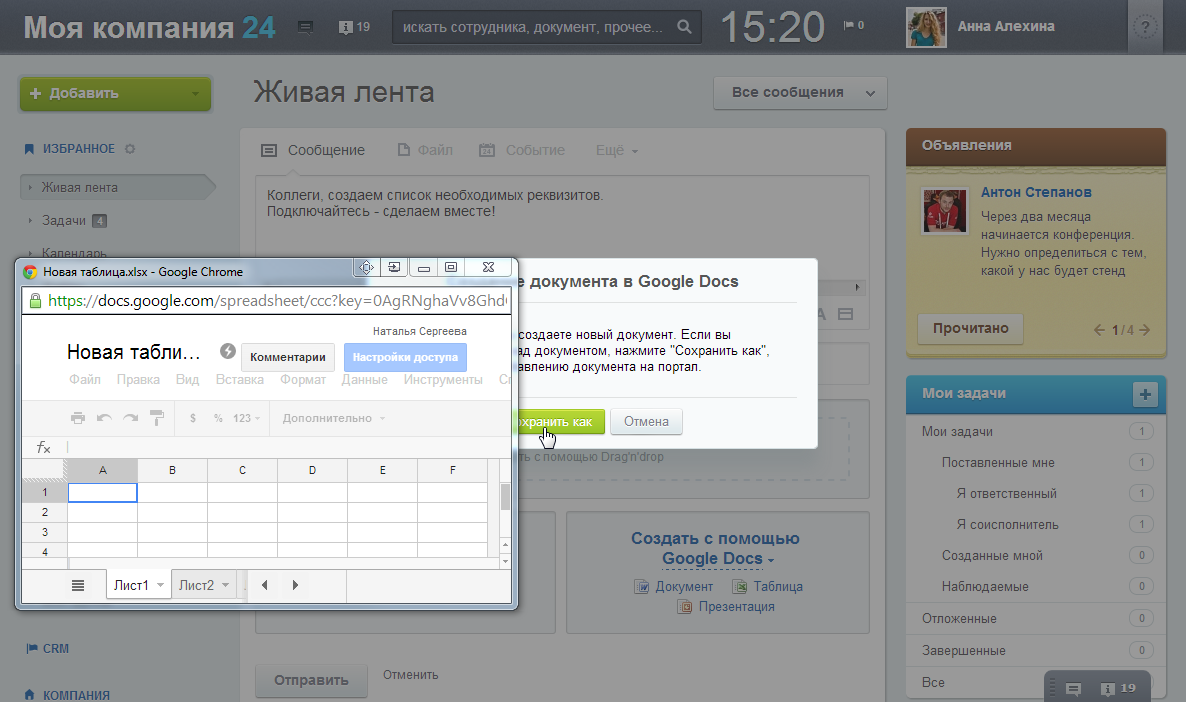Click the Настройки доступа button
The height and width of the screenshot is (702, 1186).
(x=405, y=357)
